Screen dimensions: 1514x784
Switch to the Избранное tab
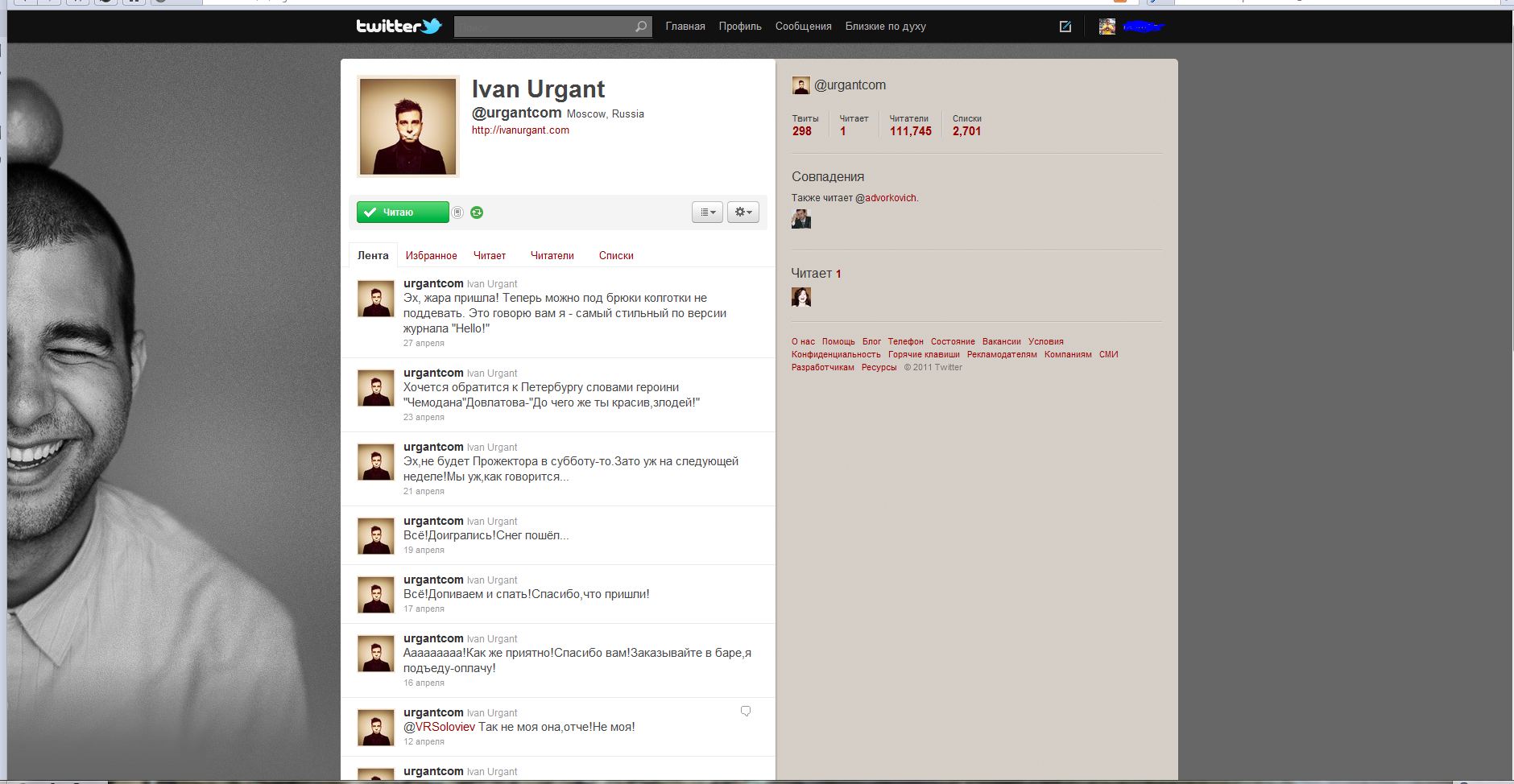pos(431,255)
